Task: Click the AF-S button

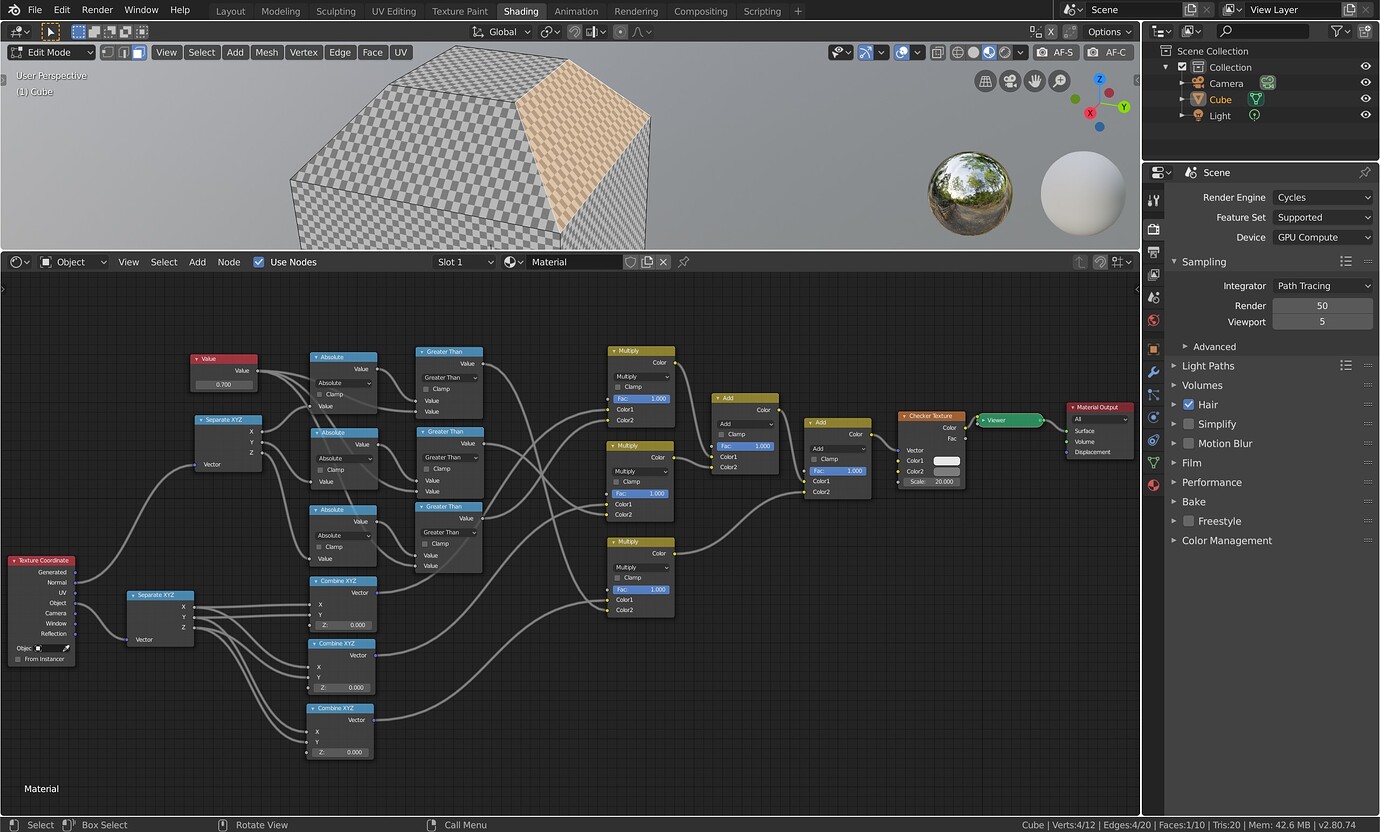Action: tap(1056, 52)
